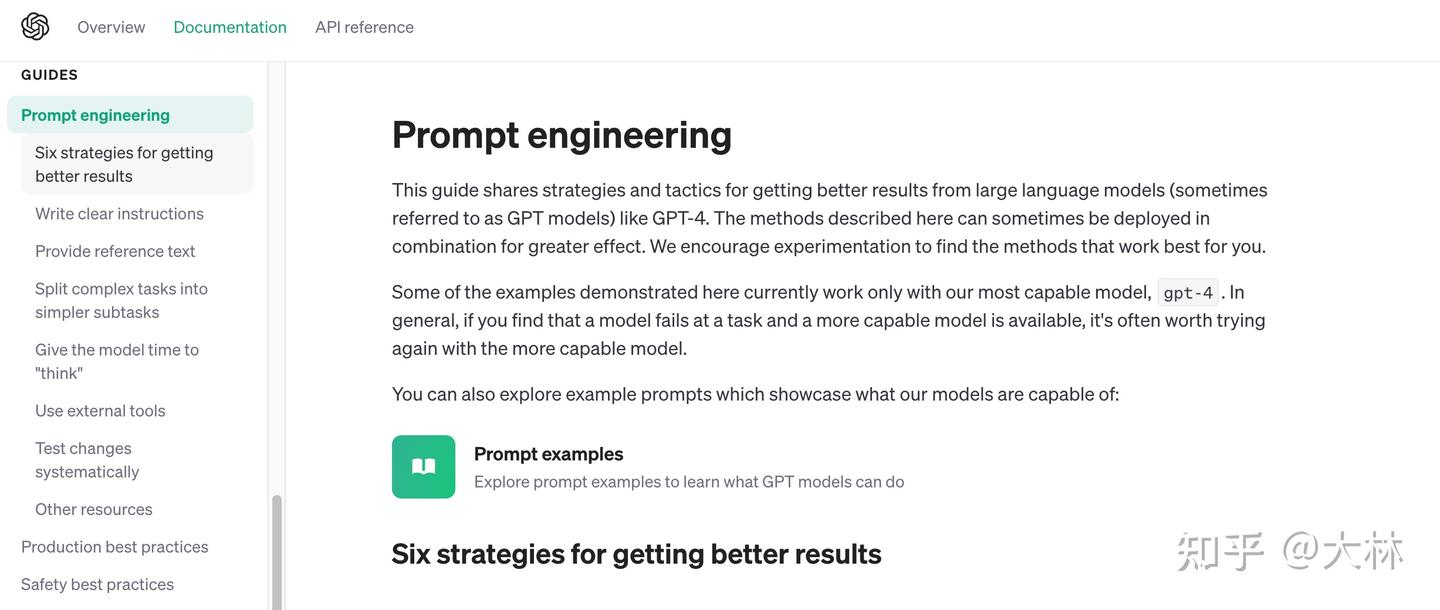Open Give the model time to think
Screen dimensions: 1440x610
116,361
